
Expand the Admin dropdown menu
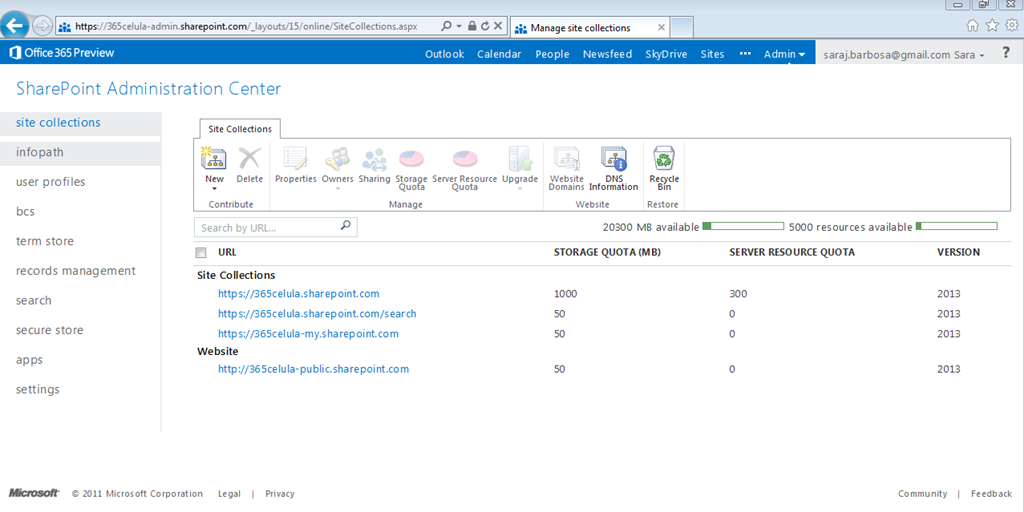click(785, 54)
